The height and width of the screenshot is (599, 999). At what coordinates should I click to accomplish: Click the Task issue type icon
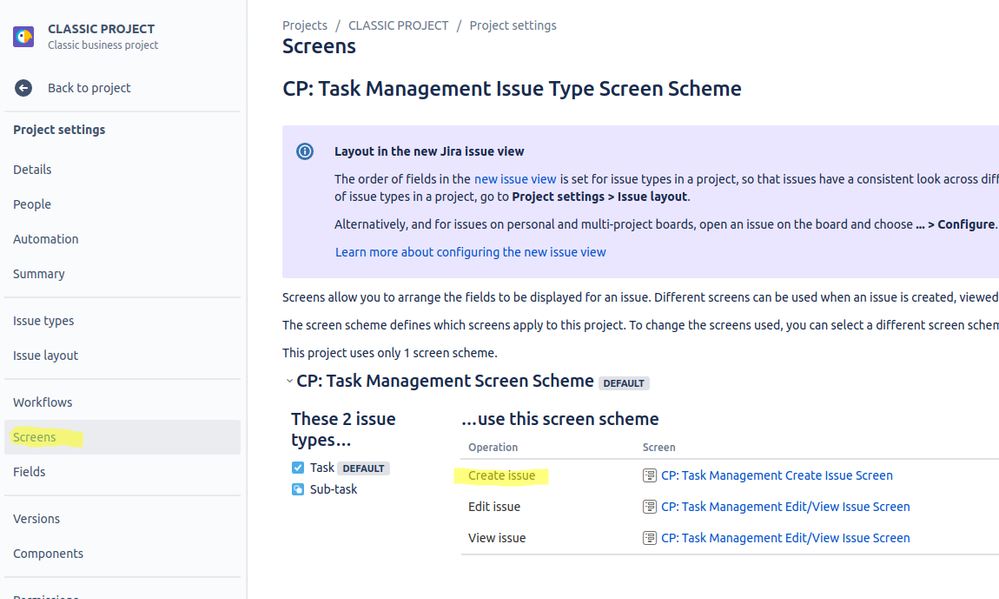pos(298,468)
